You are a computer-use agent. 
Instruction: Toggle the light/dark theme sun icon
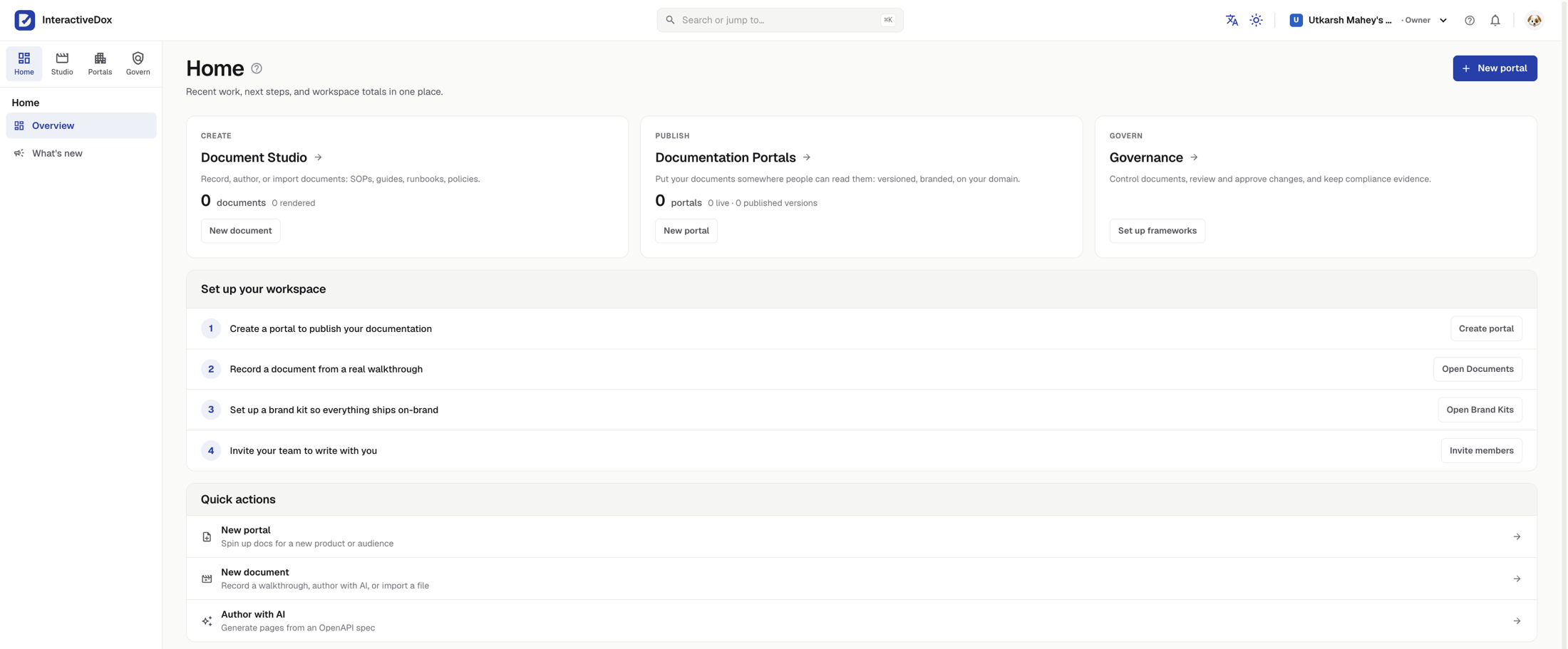coord(1256,20)
